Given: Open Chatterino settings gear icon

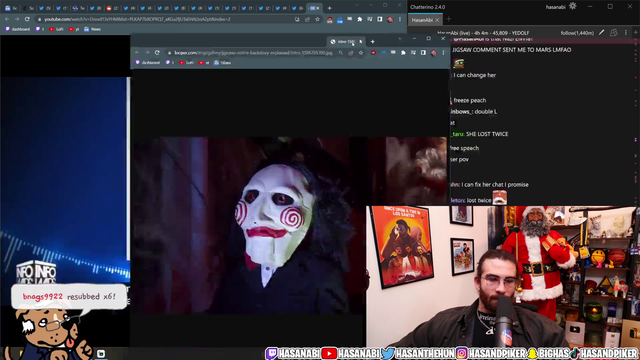Looking at the screenshot, I should pos(573,6).
